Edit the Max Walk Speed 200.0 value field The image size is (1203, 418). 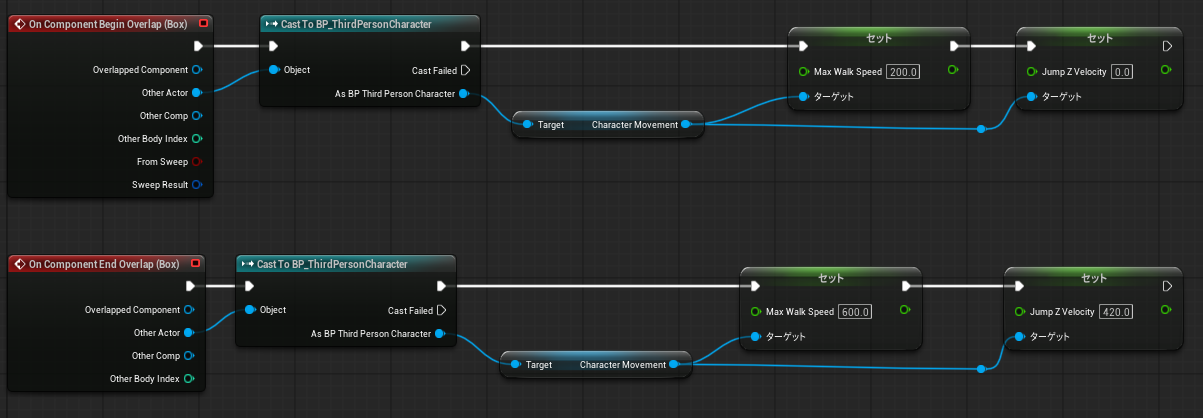click(903, 72)
